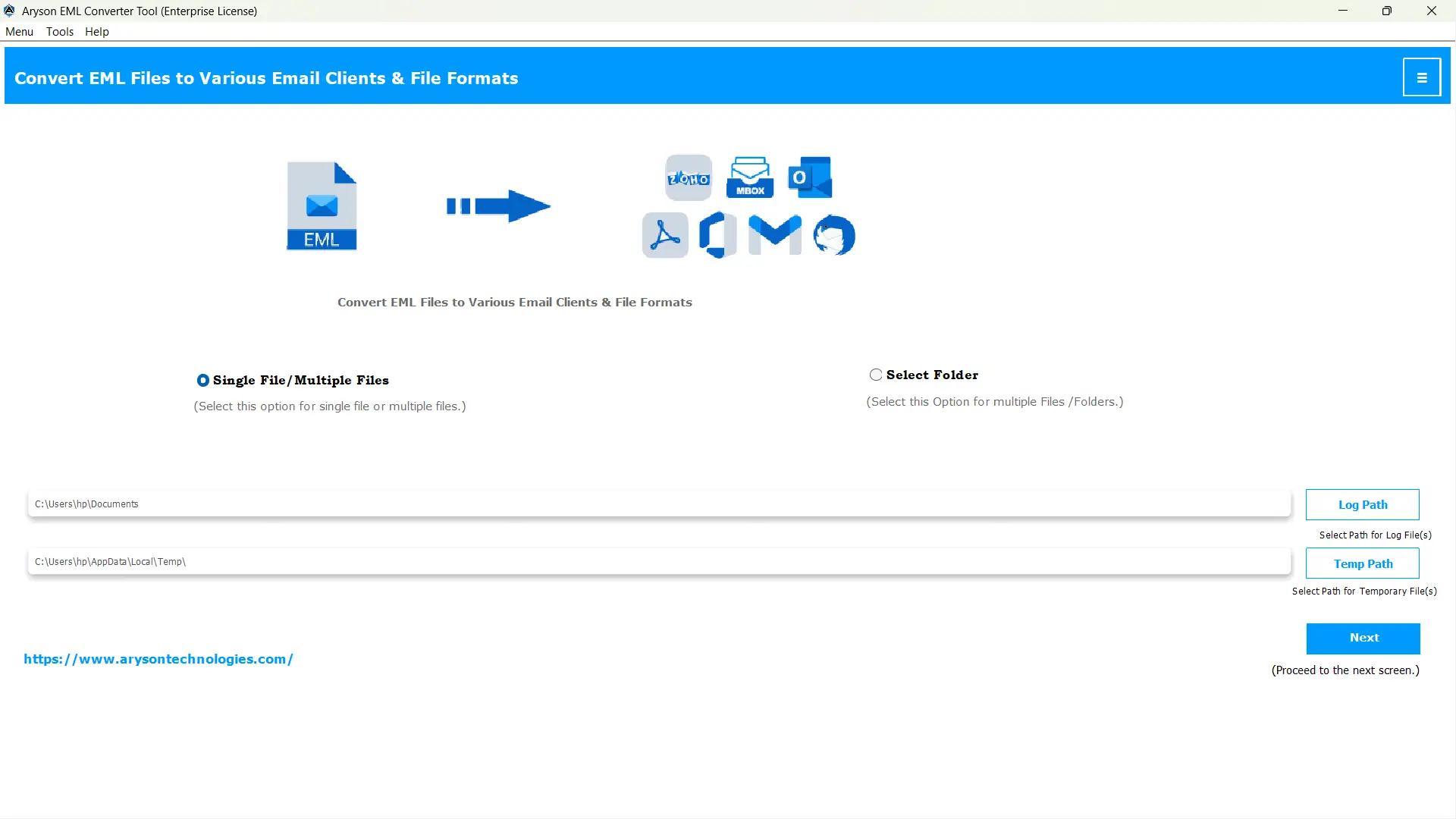Screen dimensions: 1456x819
Task: Click the Outlook format icon
Action: [x=809, y=176]
